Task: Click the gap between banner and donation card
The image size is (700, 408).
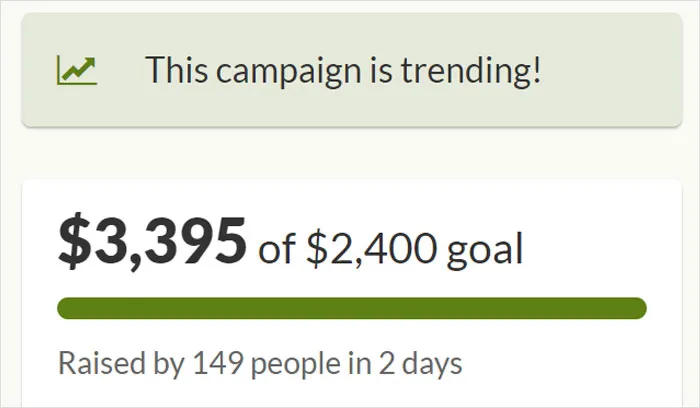Action: 352,154
